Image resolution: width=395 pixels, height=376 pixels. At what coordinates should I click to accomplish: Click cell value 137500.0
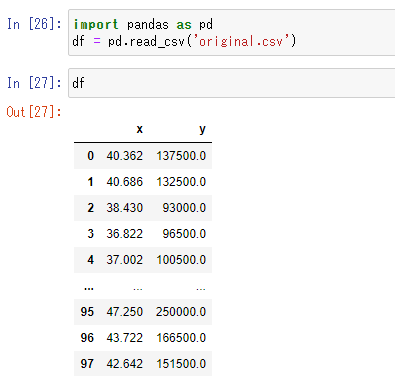coord(181,156)
